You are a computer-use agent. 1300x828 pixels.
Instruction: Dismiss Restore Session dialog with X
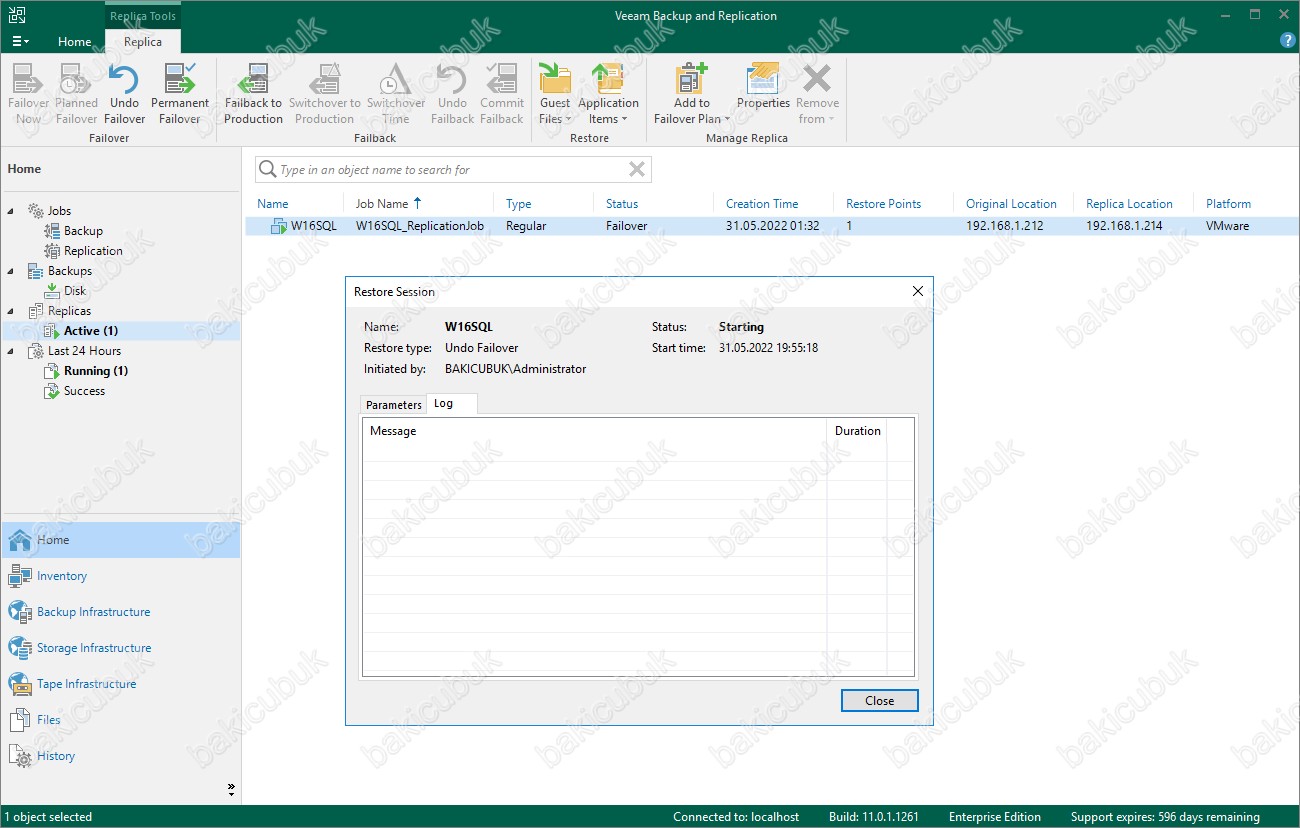tap(918, 292)
